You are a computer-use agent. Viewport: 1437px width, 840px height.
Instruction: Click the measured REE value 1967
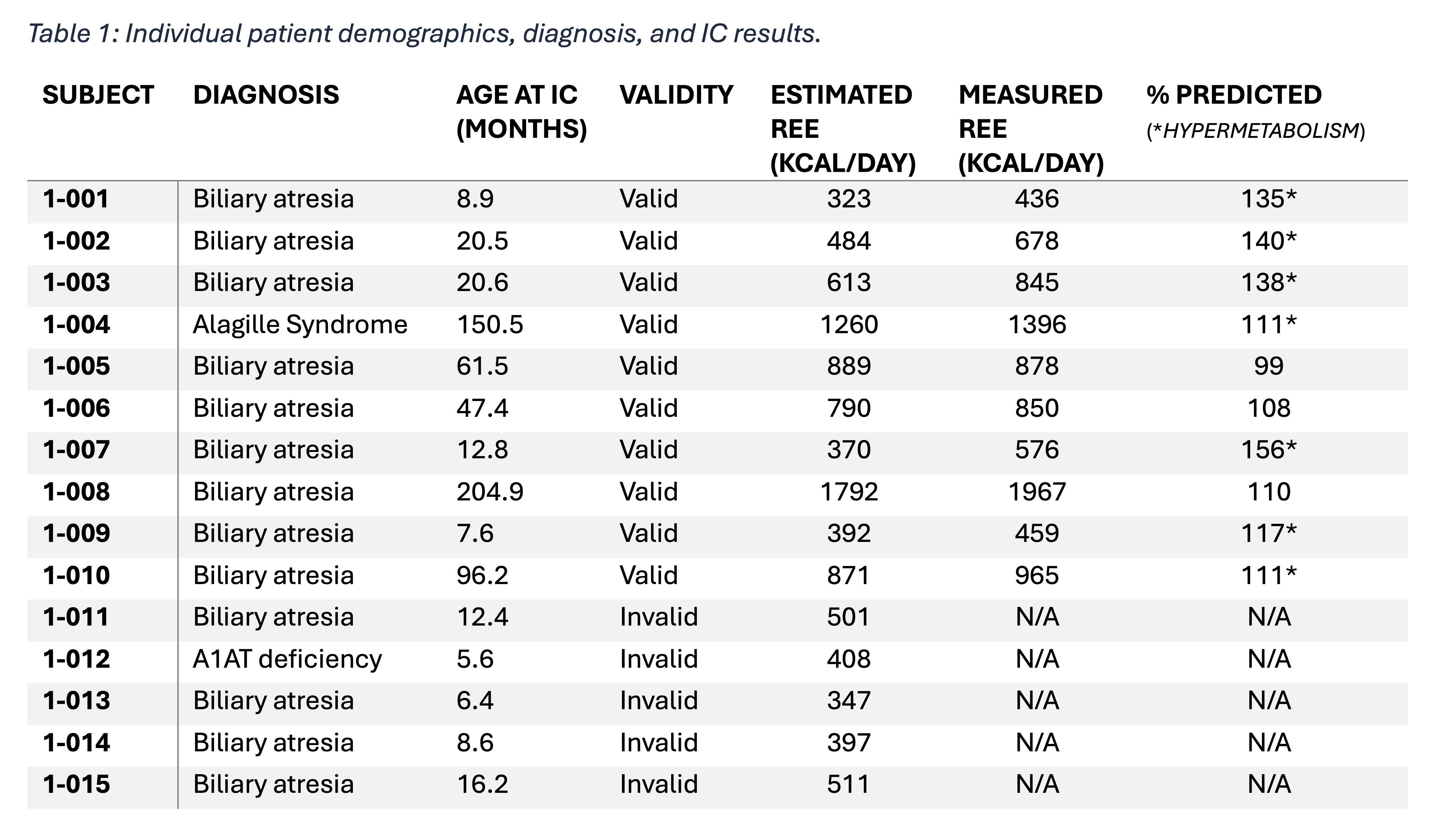[1037, 491]
